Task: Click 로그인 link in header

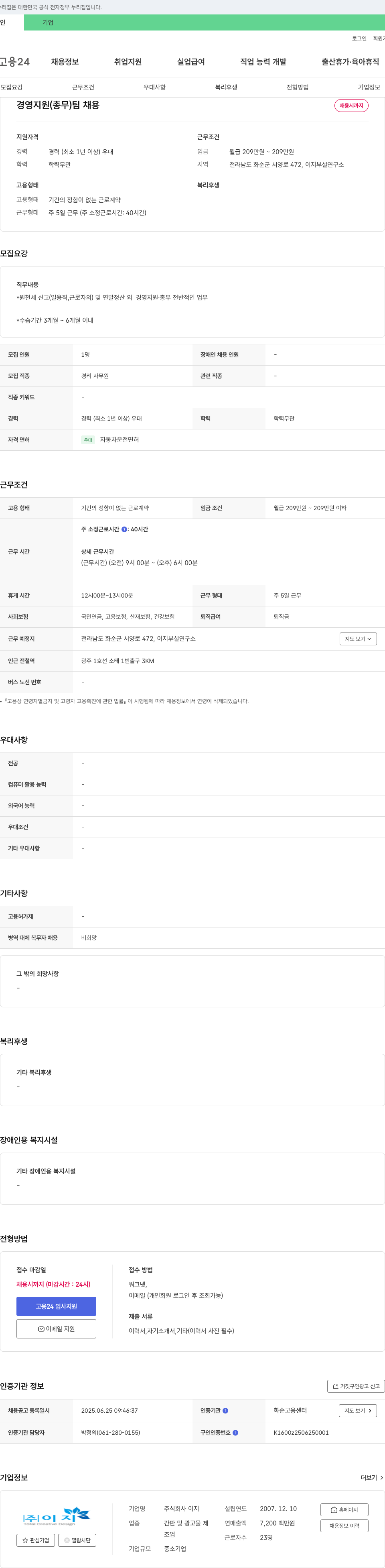Action: coord(359,39)
